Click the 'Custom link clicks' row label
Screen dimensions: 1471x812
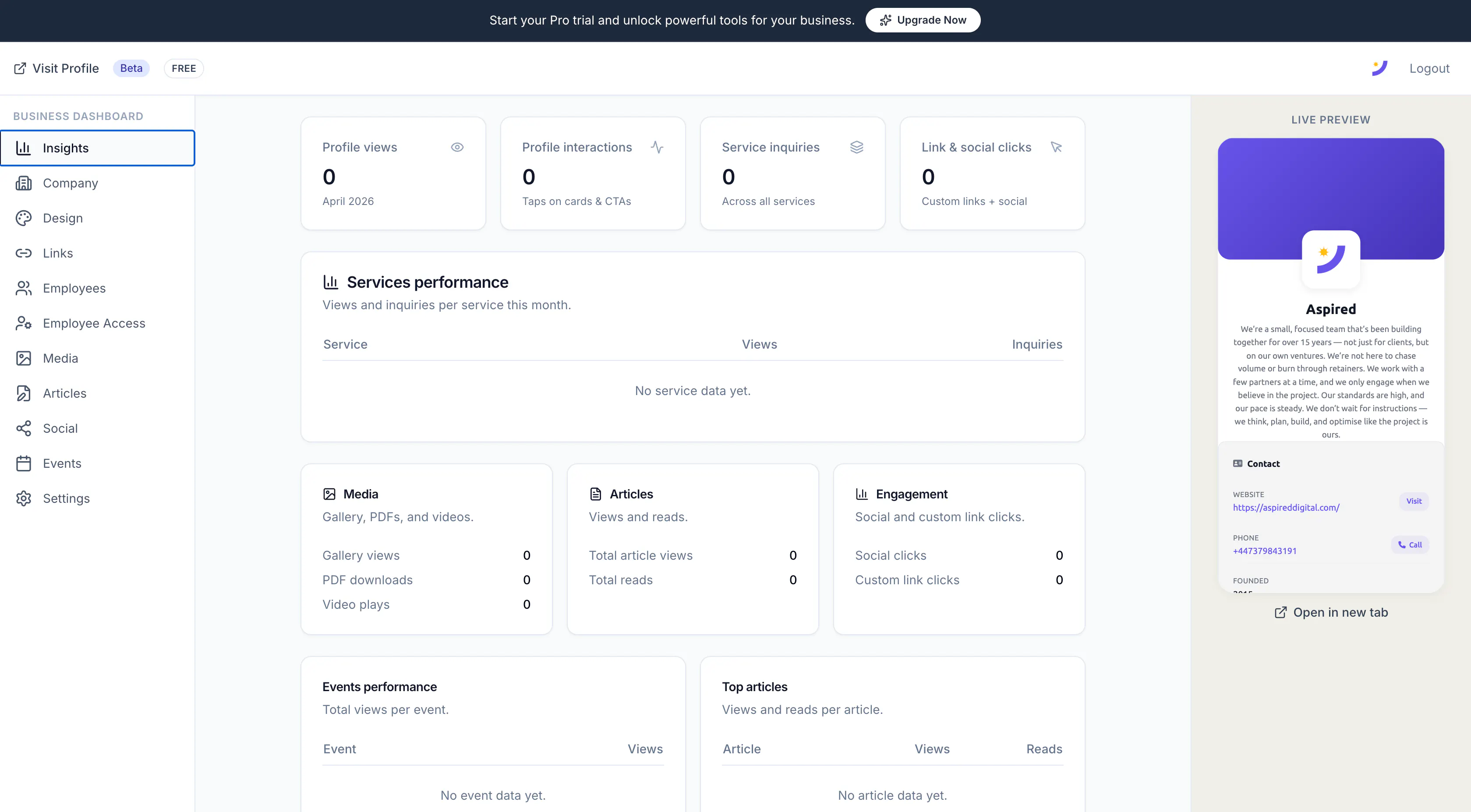[907, 580]
